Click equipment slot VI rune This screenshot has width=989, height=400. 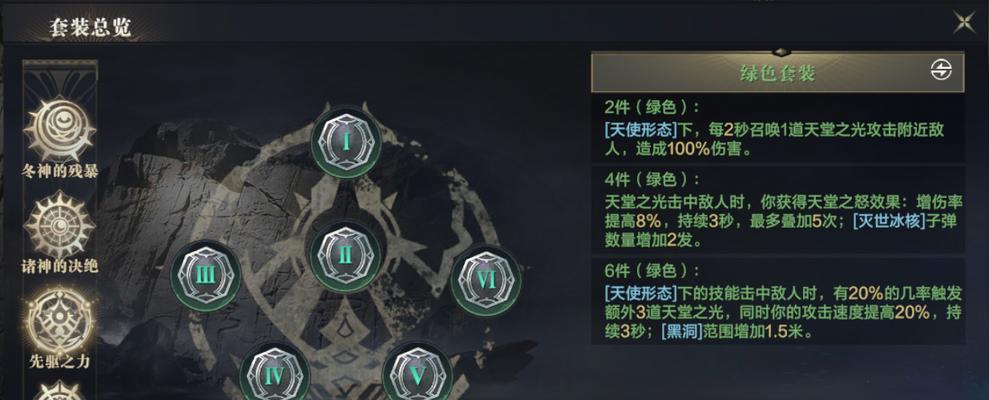pyautogui.click(x=486, y=279)
